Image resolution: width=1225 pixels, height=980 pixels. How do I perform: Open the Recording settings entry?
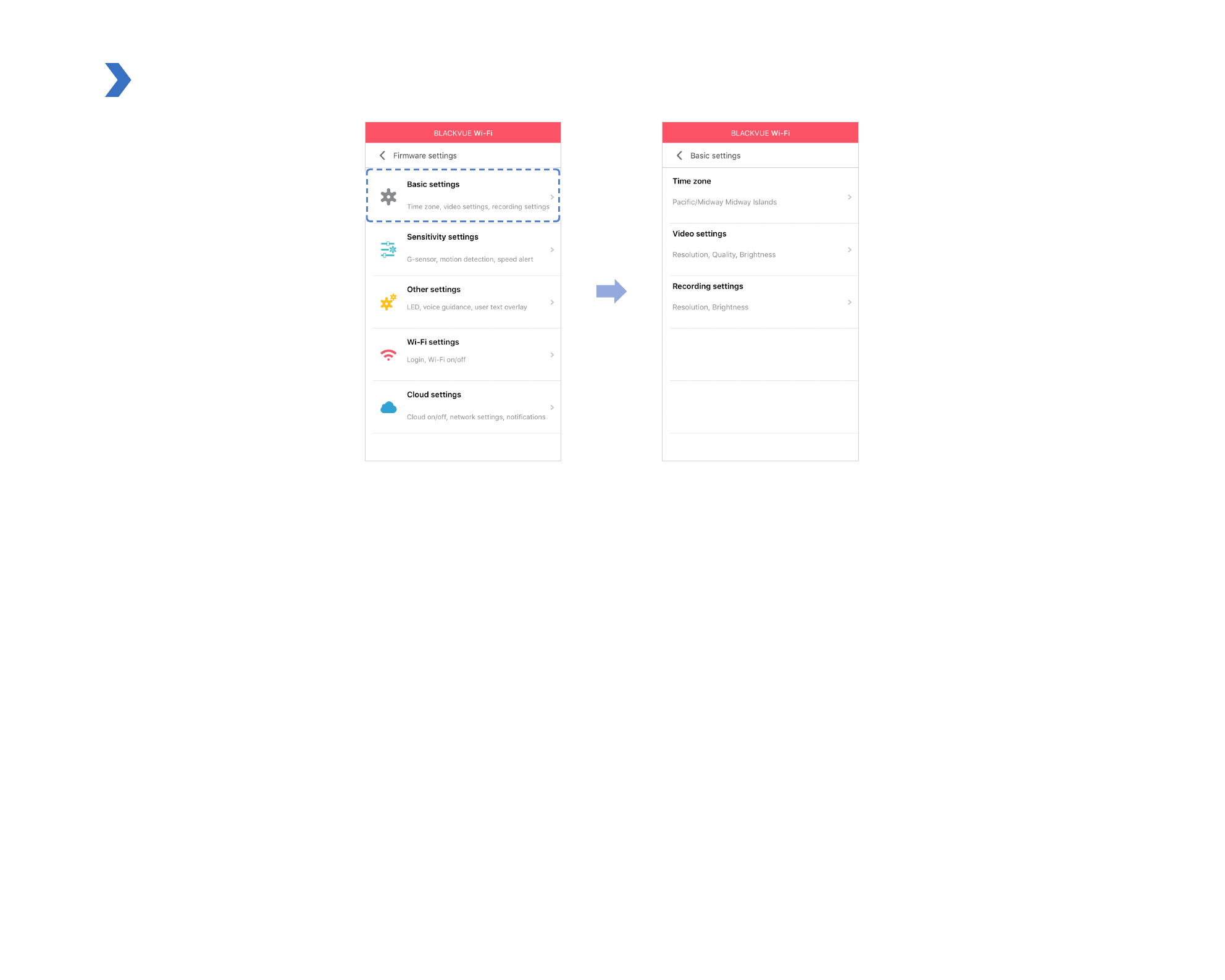[x=760, y=302]
